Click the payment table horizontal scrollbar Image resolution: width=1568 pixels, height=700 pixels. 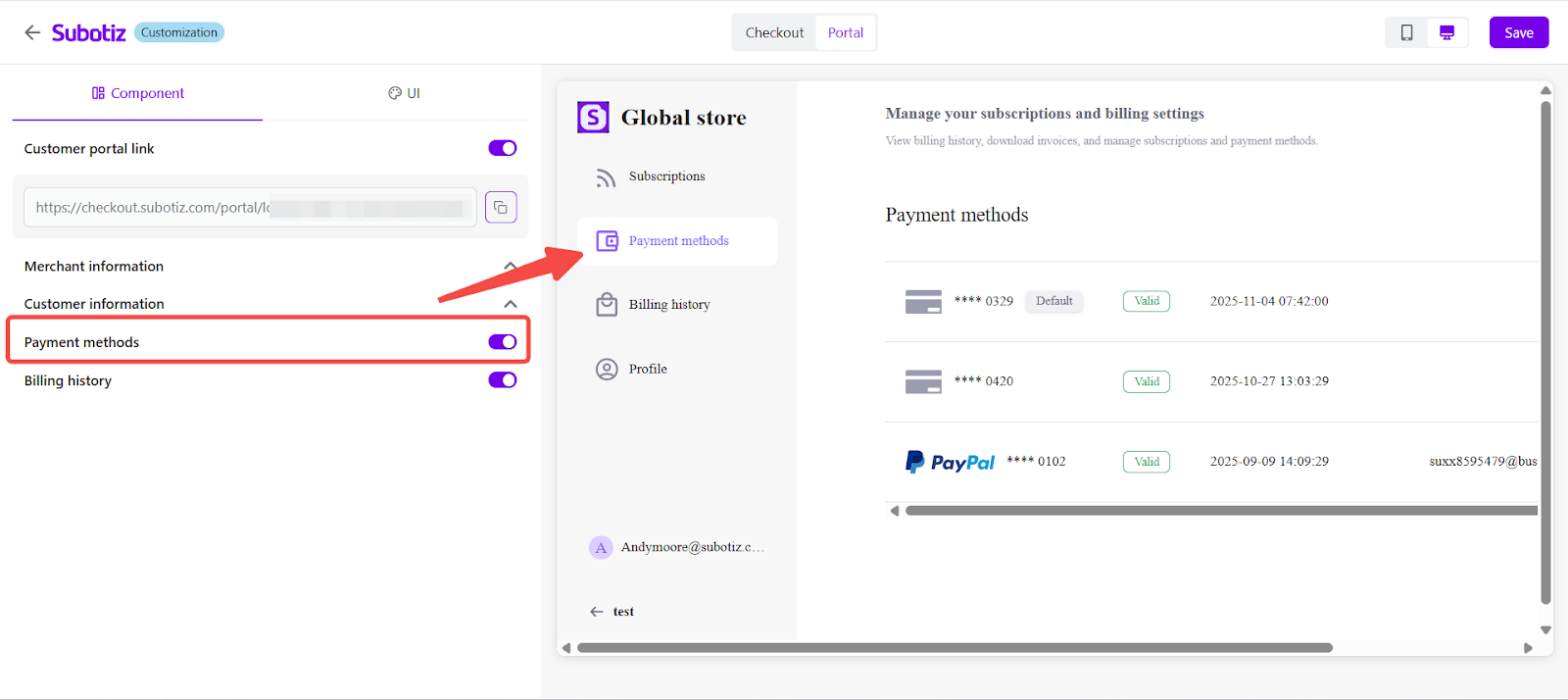coord(1215,511)
